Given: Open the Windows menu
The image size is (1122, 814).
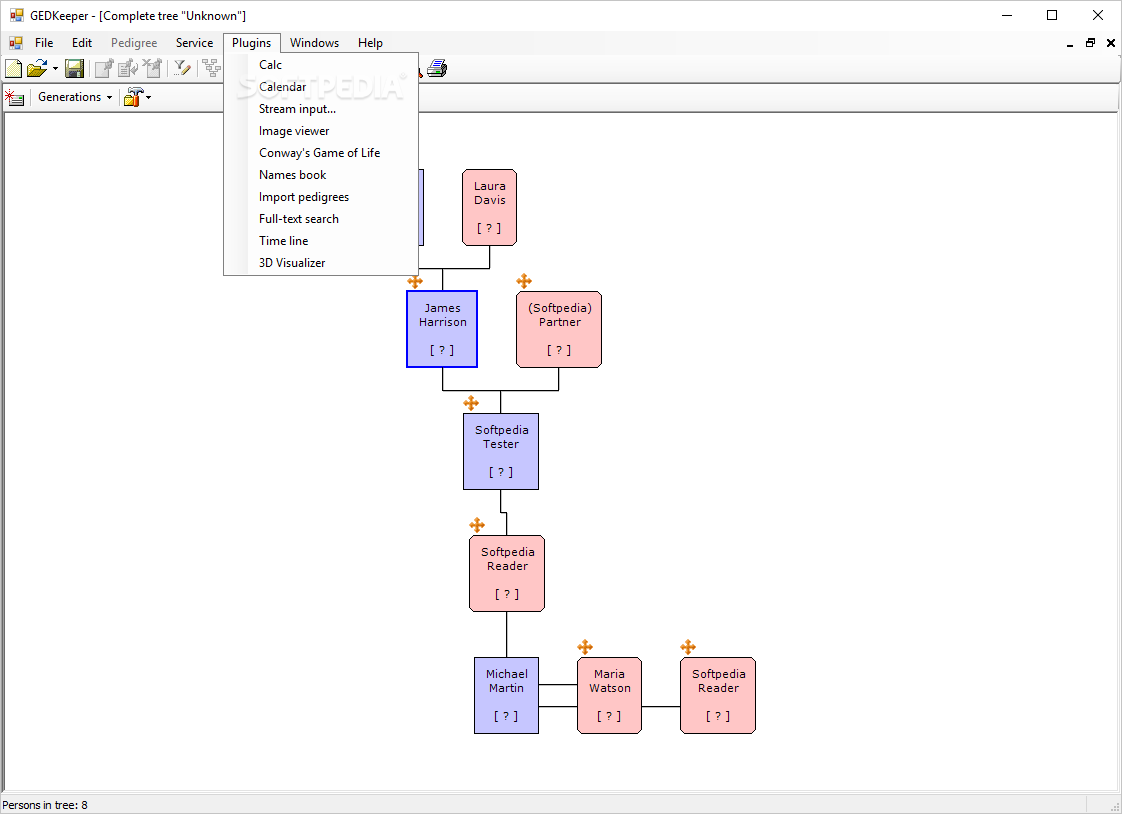Looking at the screenshot, I should 314,43.
